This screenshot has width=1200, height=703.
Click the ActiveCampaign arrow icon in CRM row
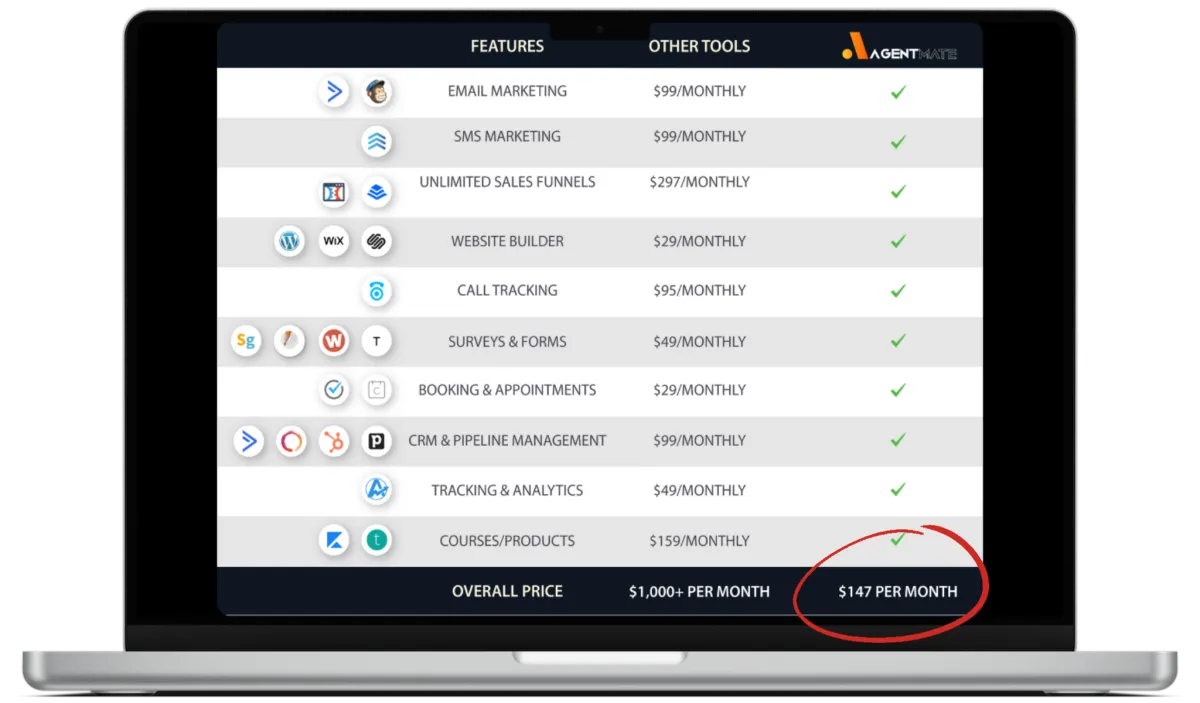(248, 441)
